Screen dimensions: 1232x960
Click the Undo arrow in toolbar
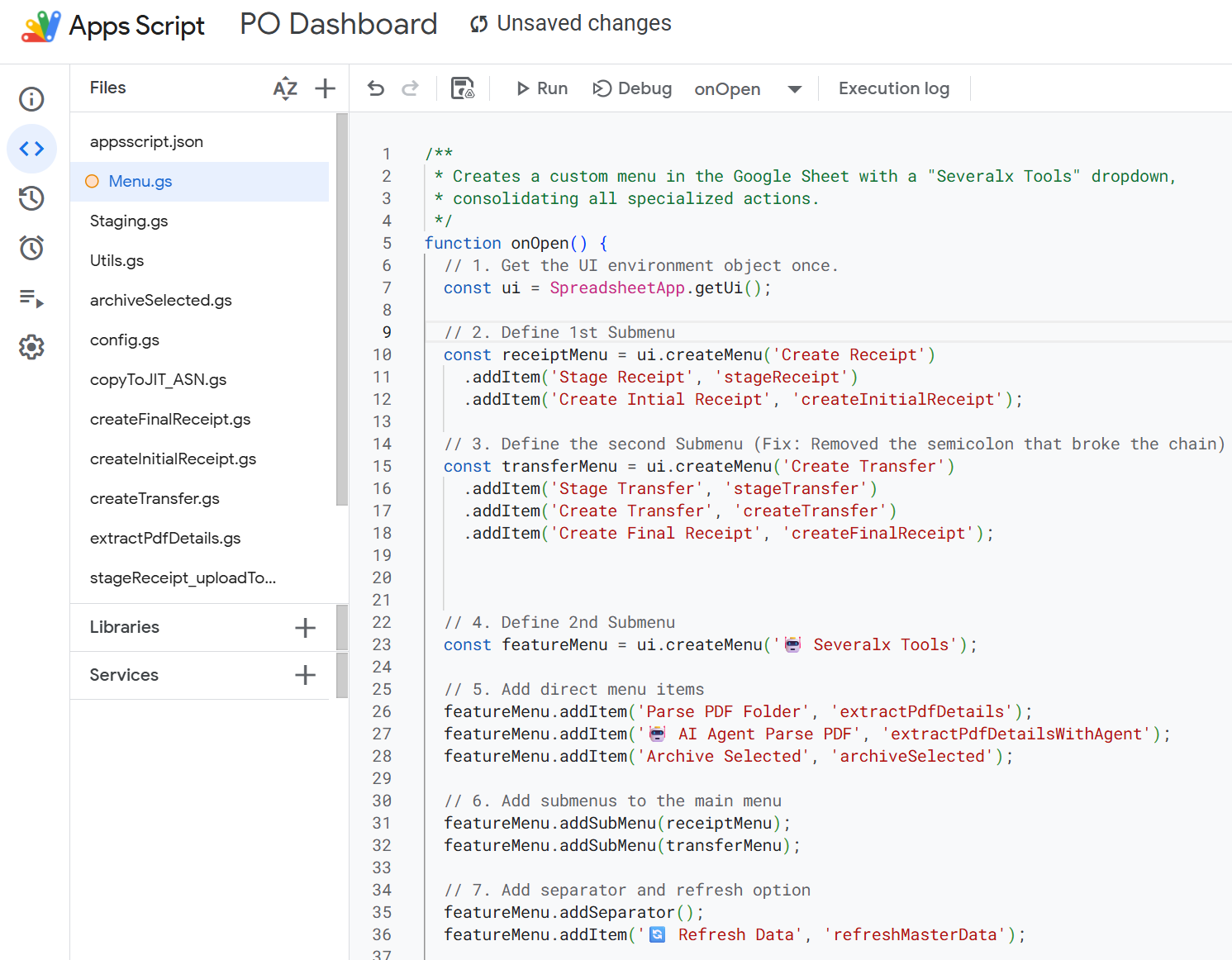tap(376, 88)
